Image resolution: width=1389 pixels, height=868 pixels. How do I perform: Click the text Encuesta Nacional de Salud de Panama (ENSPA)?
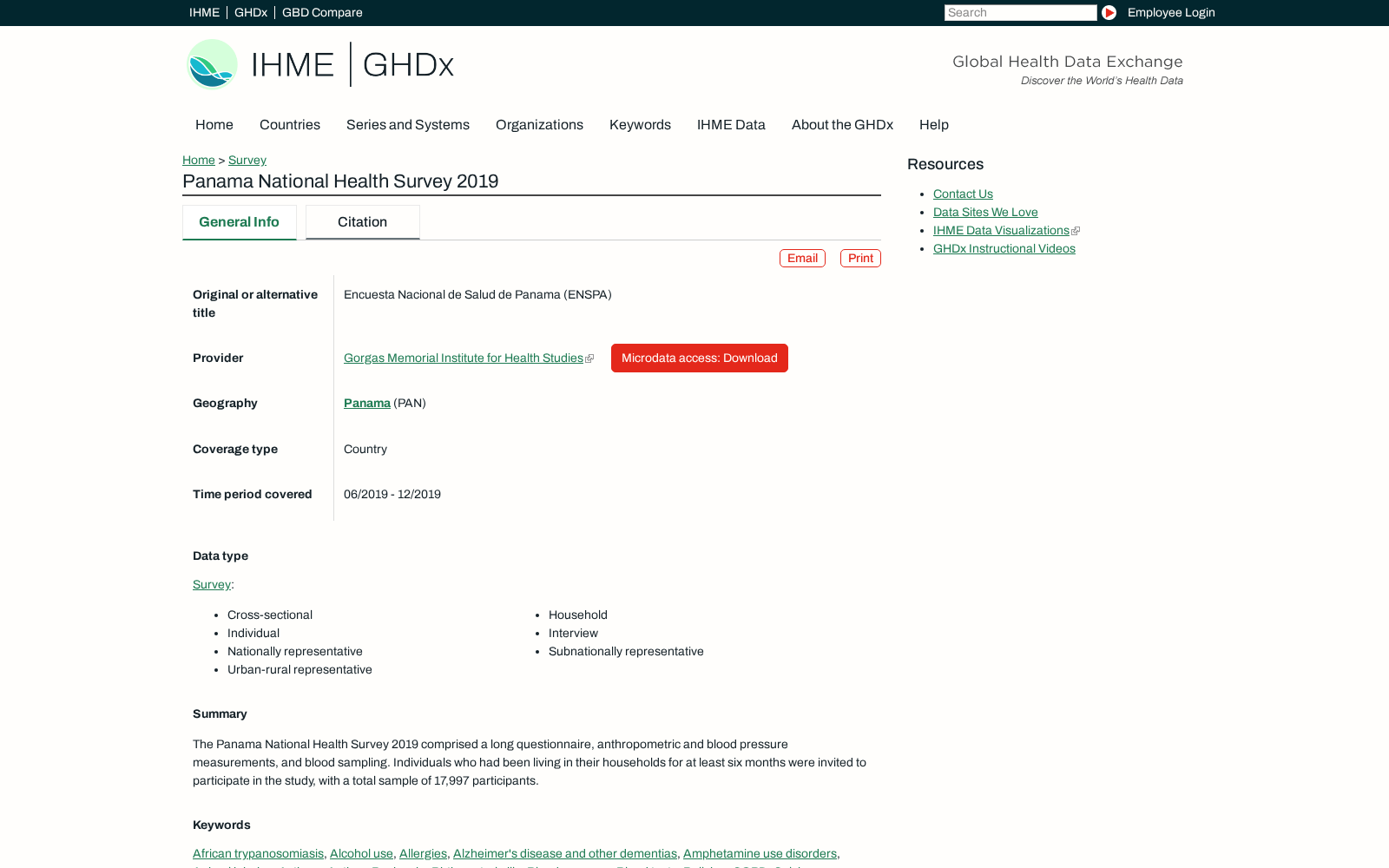coord(477,295)
